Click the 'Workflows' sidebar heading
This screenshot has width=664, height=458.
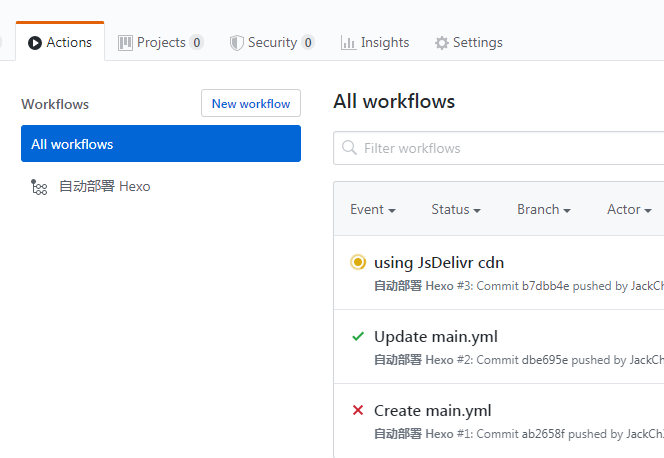click(55, 104)
